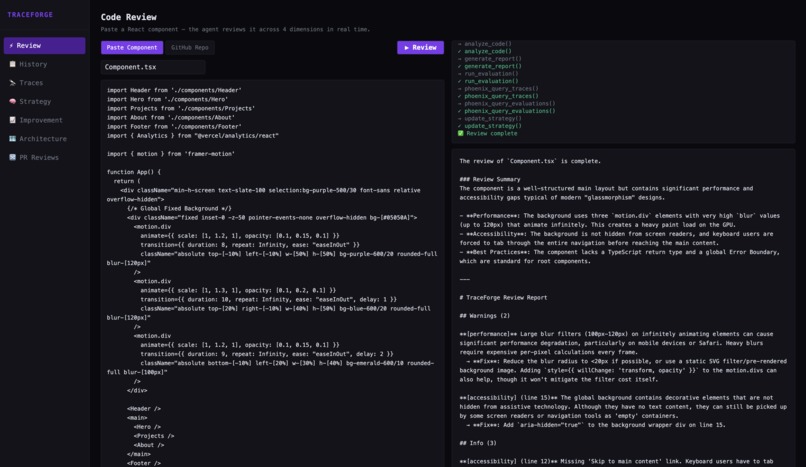Click the '## Info (3)' heading

click(478, 443)
